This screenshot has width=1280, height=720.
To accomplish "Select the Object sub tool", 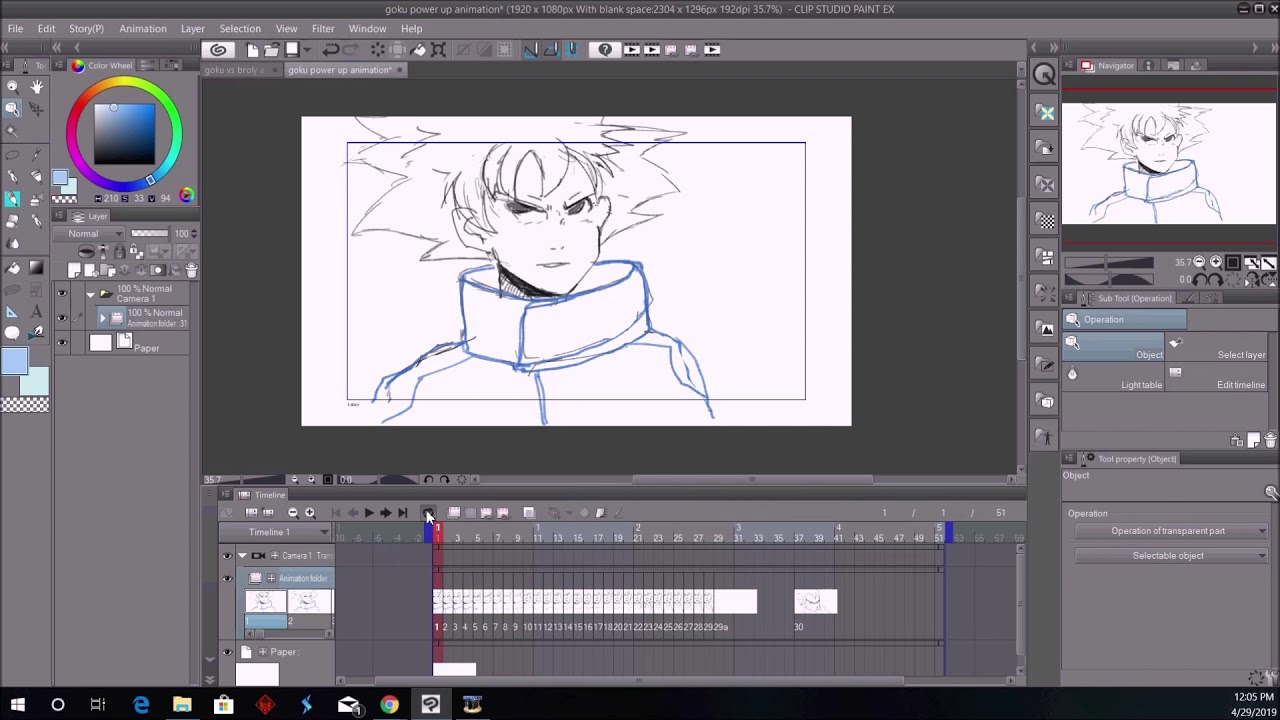I will click(x=1115, y=349).
